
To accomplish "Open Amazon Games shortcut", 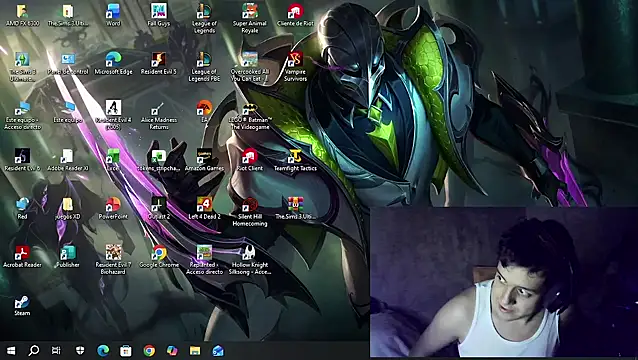I will pyautogui.click(x=204, y=159).
